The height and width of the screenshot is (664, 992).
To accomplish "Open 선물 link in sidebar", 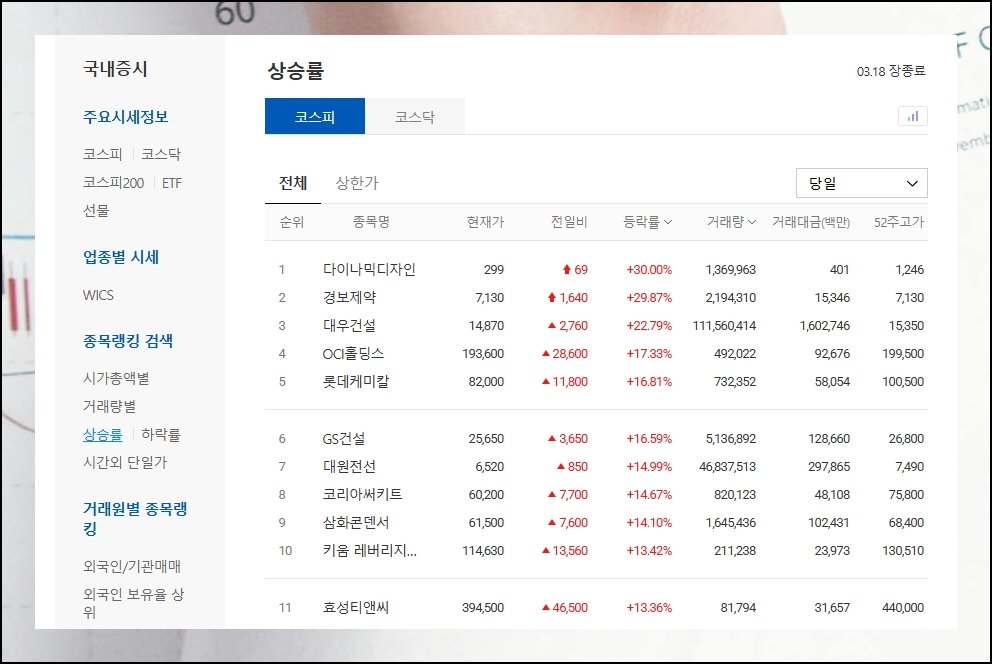I will click(x=96, y=211).
